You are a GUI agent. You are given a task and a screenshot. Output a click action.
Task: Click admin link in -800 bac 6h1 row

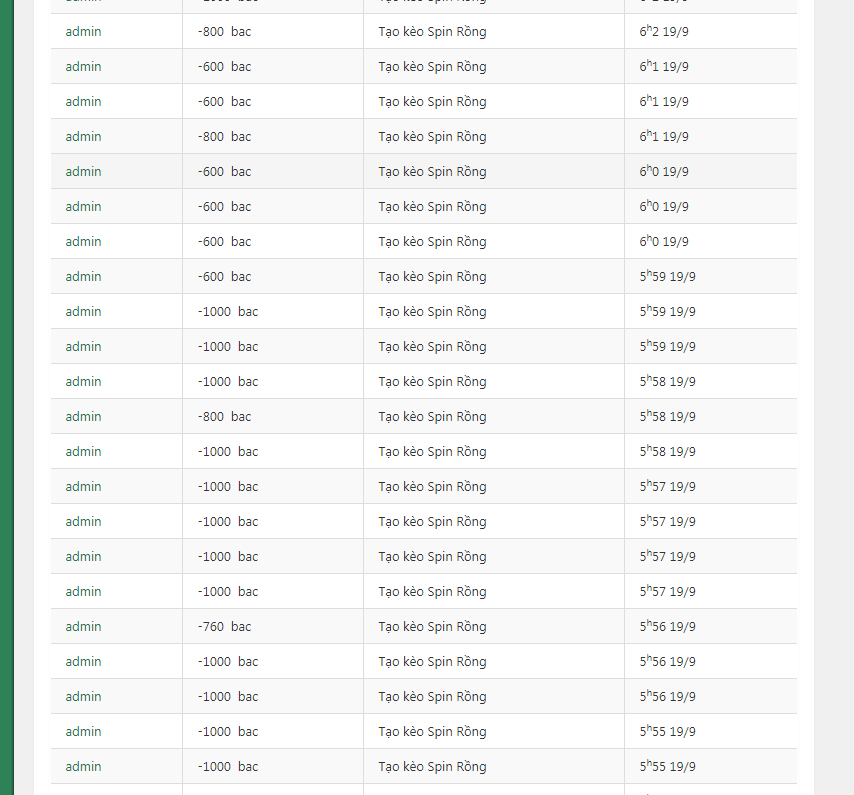(x=84, y=137)
